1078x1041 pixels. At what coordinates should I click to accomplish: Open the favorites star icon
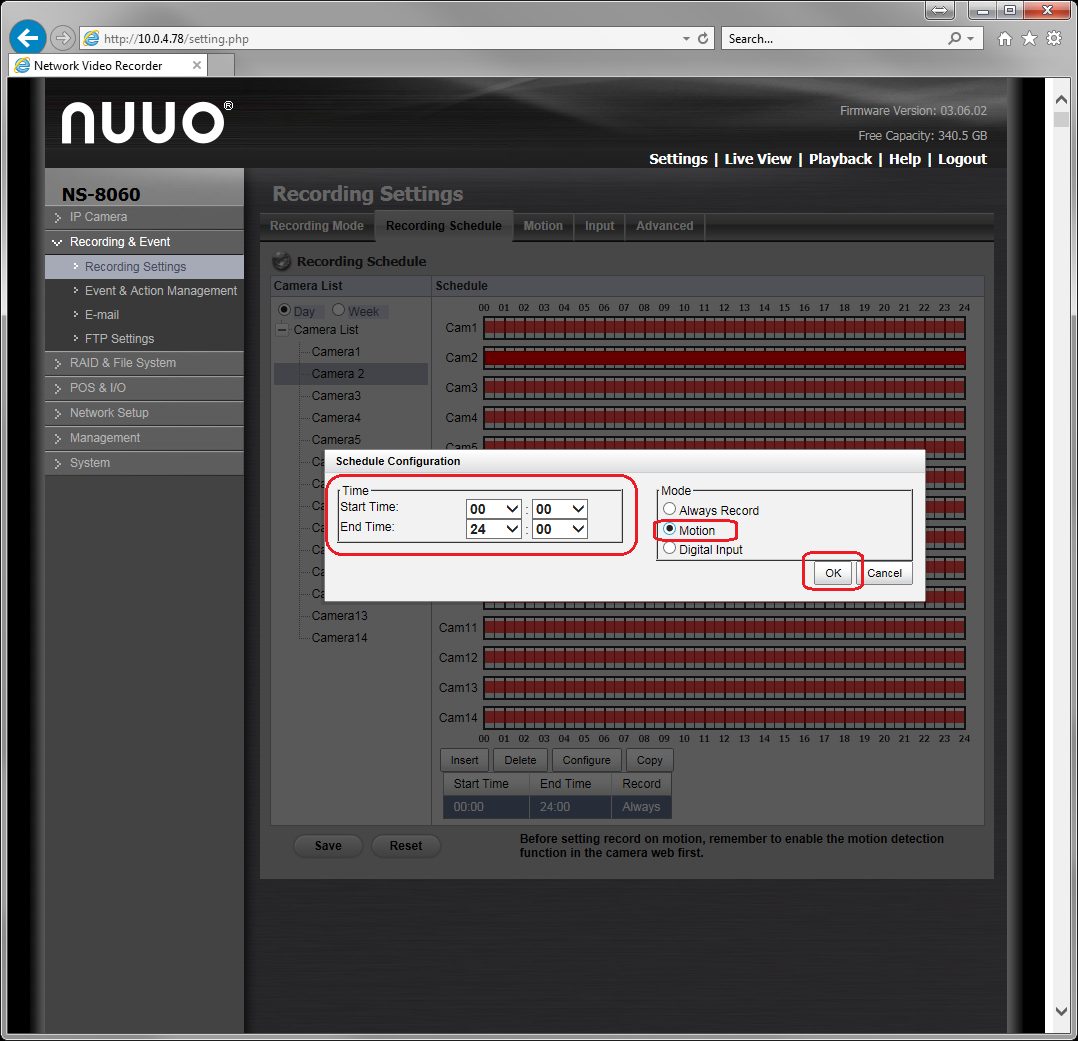click(1029, 39)
